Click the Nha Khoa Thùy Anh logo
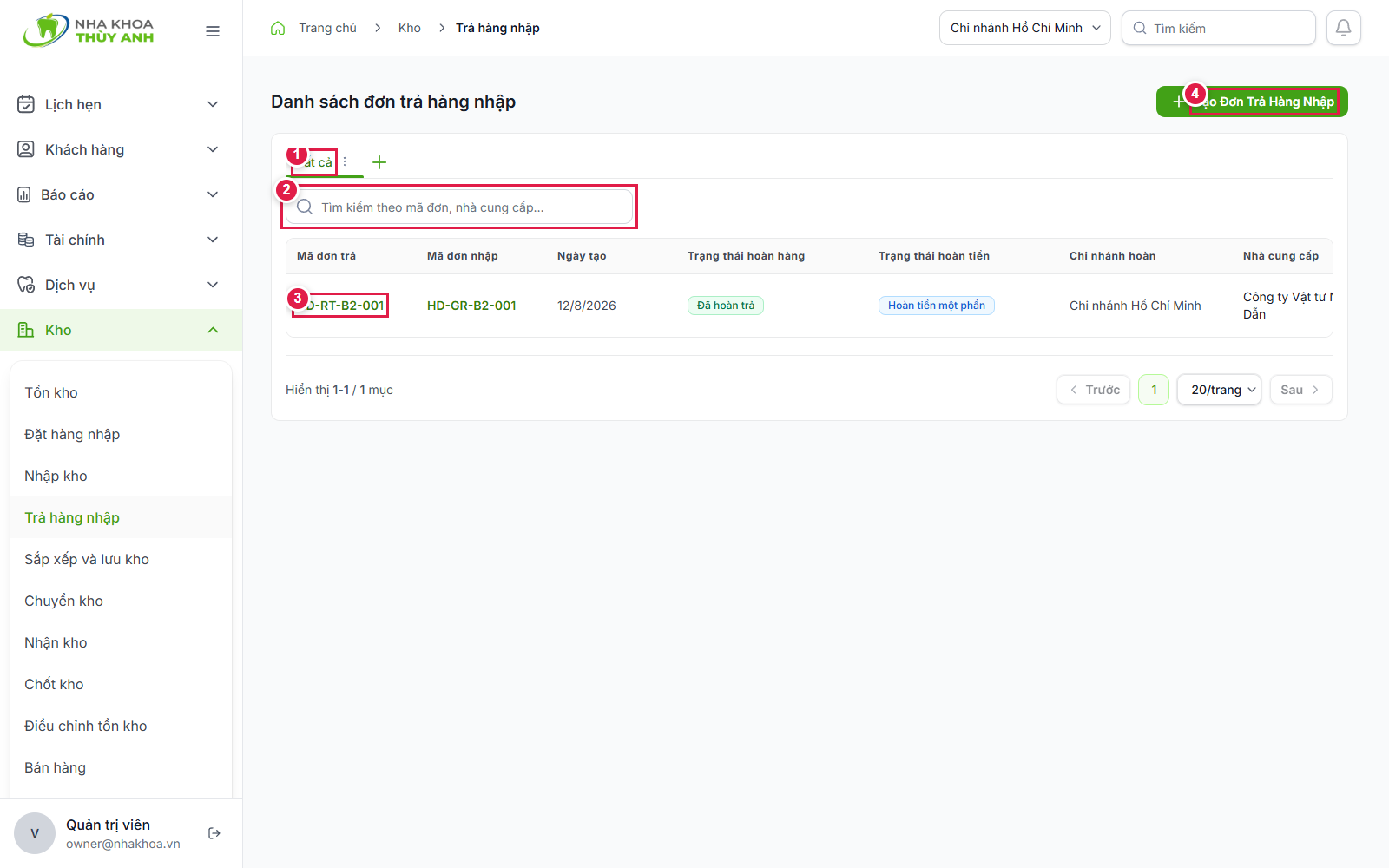 click(89, 30)
